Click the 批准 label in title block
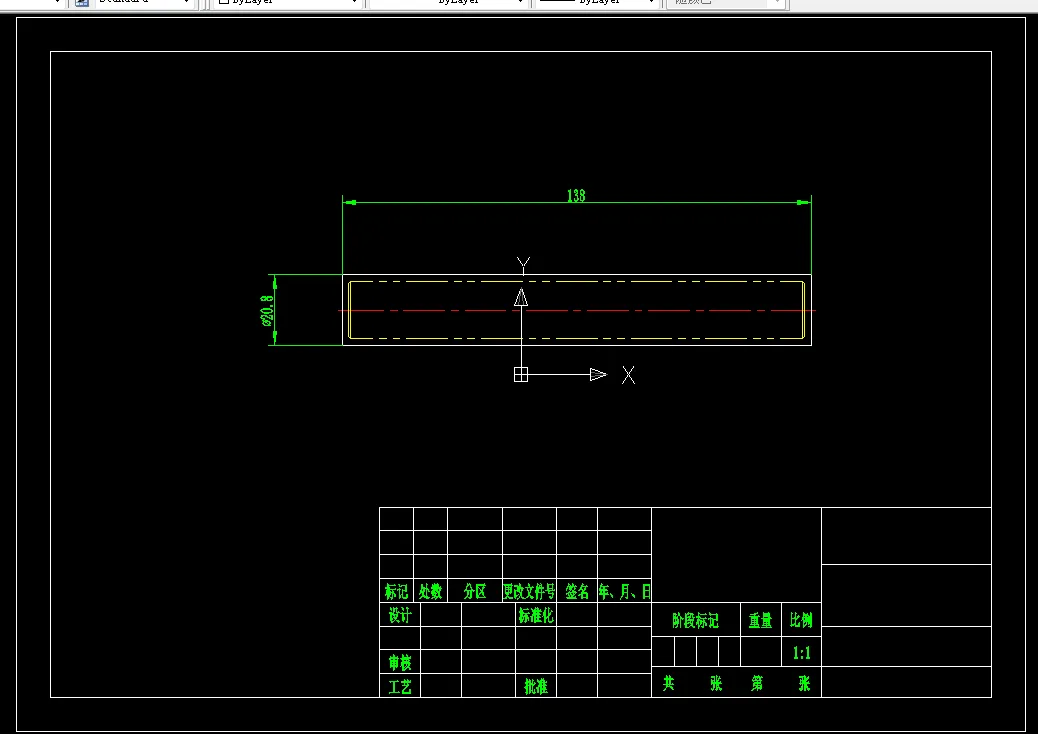This screenshot has width=1038, height=734. (x=536, y=686)
